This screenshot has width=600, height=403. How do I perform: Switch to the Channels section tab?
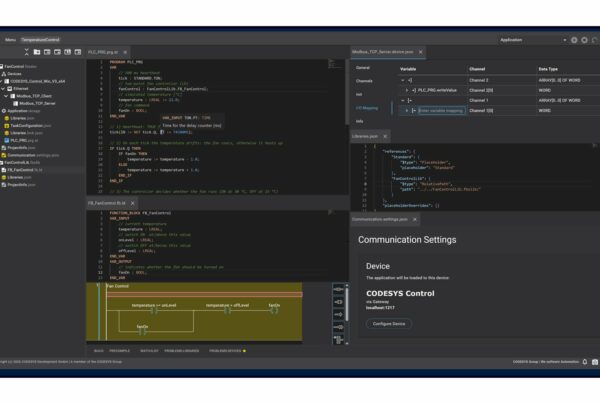364,81
